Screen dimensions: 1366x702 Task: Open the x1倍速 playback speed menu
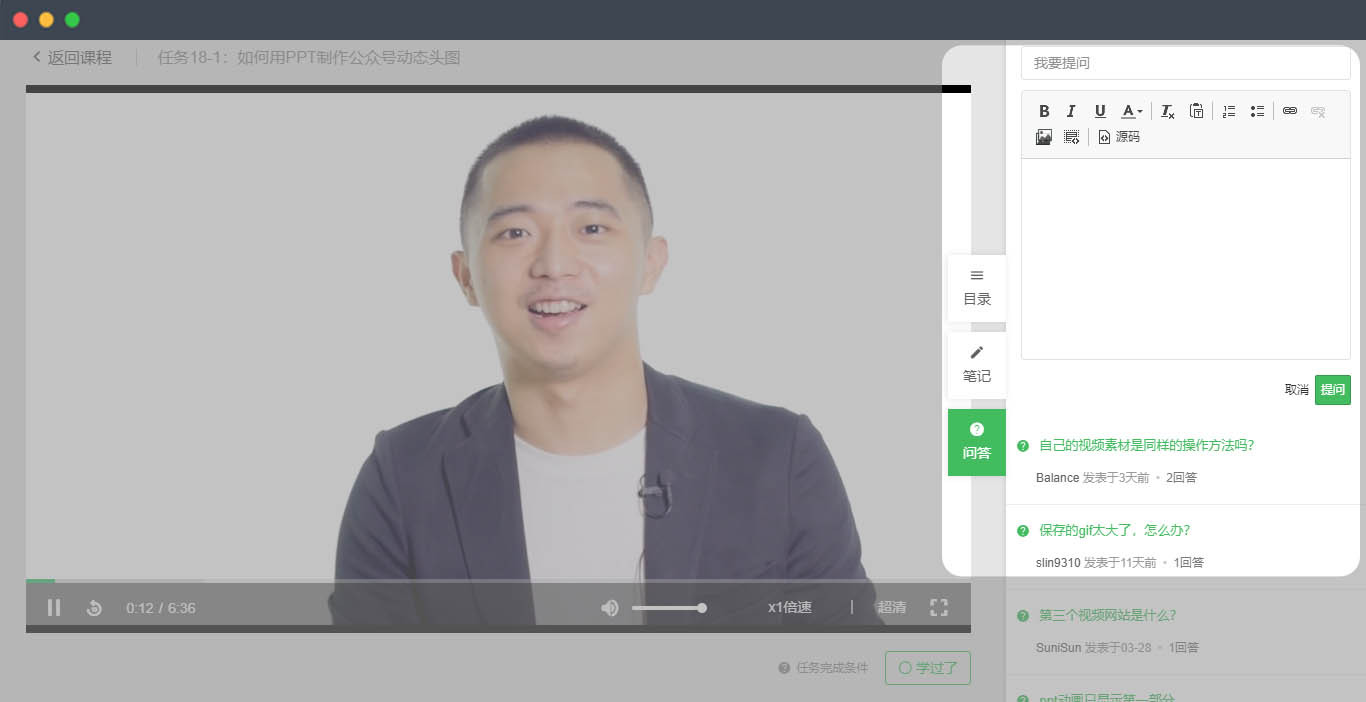[789, 607]
